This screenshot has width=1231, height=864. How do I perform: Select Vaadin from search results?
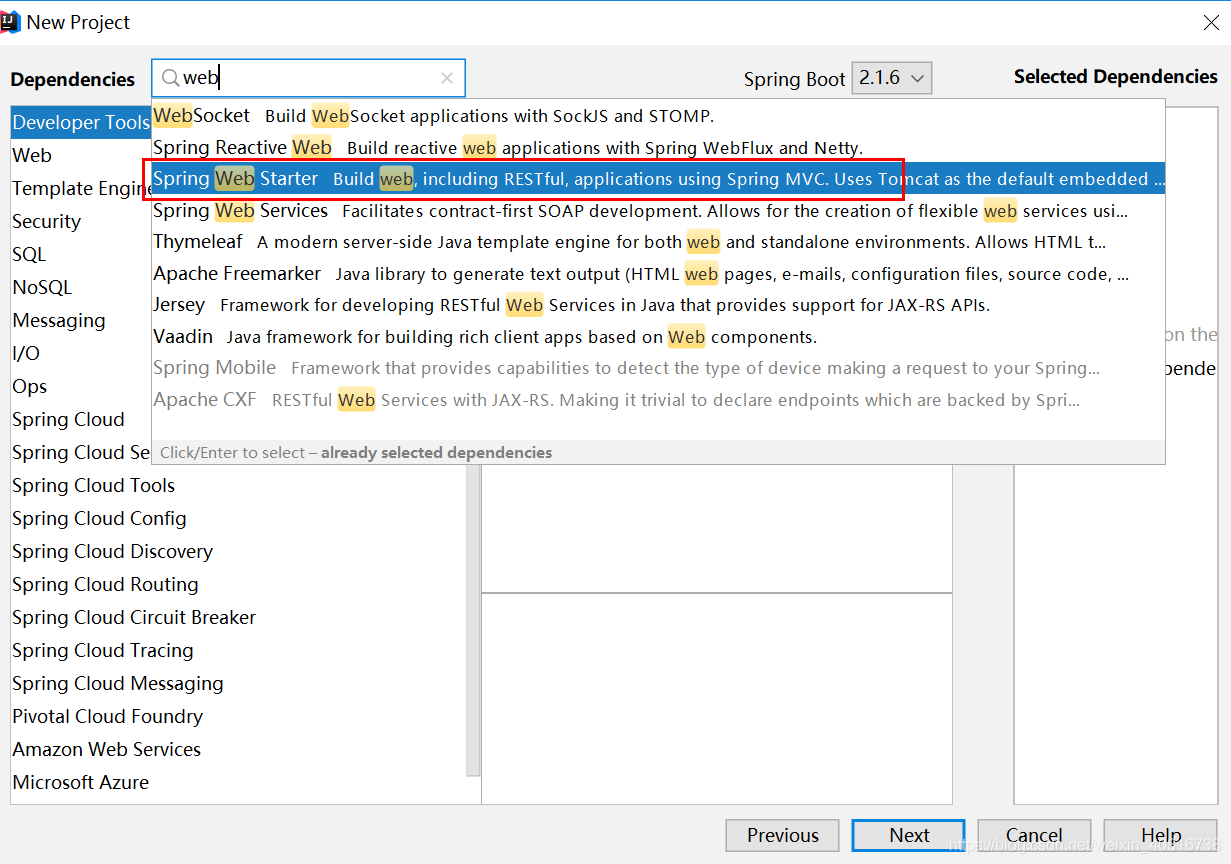click(x=658, y=337)
